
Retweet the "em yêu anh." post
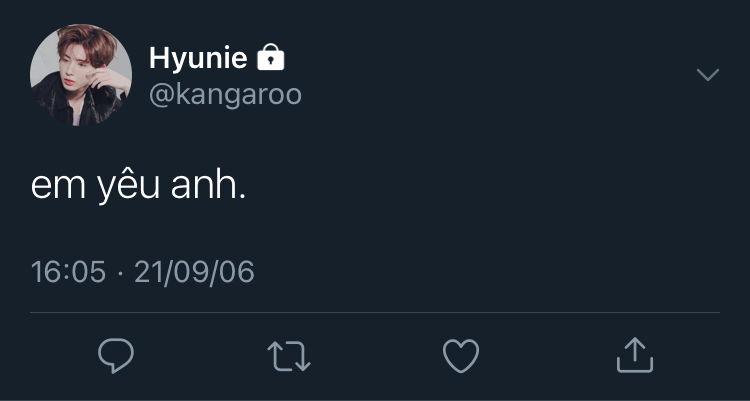point(290,355)
